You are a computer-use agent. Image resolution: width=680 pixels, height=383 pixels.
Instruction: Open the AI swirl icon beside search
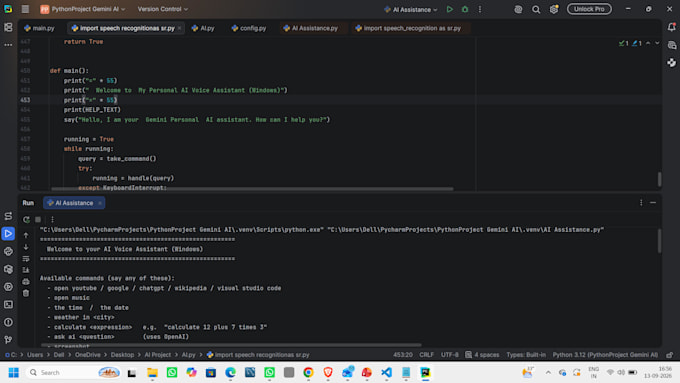[x=518, y=9]
